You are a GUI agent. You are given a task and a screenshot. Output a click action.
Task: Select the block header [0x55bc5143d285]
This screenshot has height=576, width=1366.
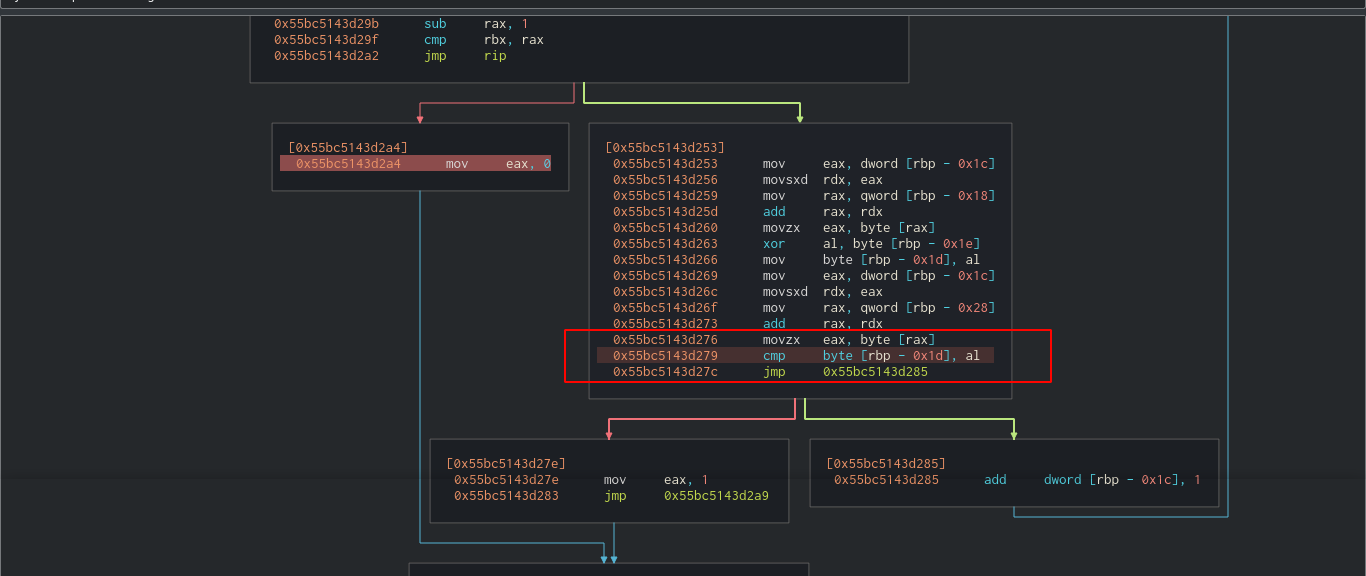(886, 464)
